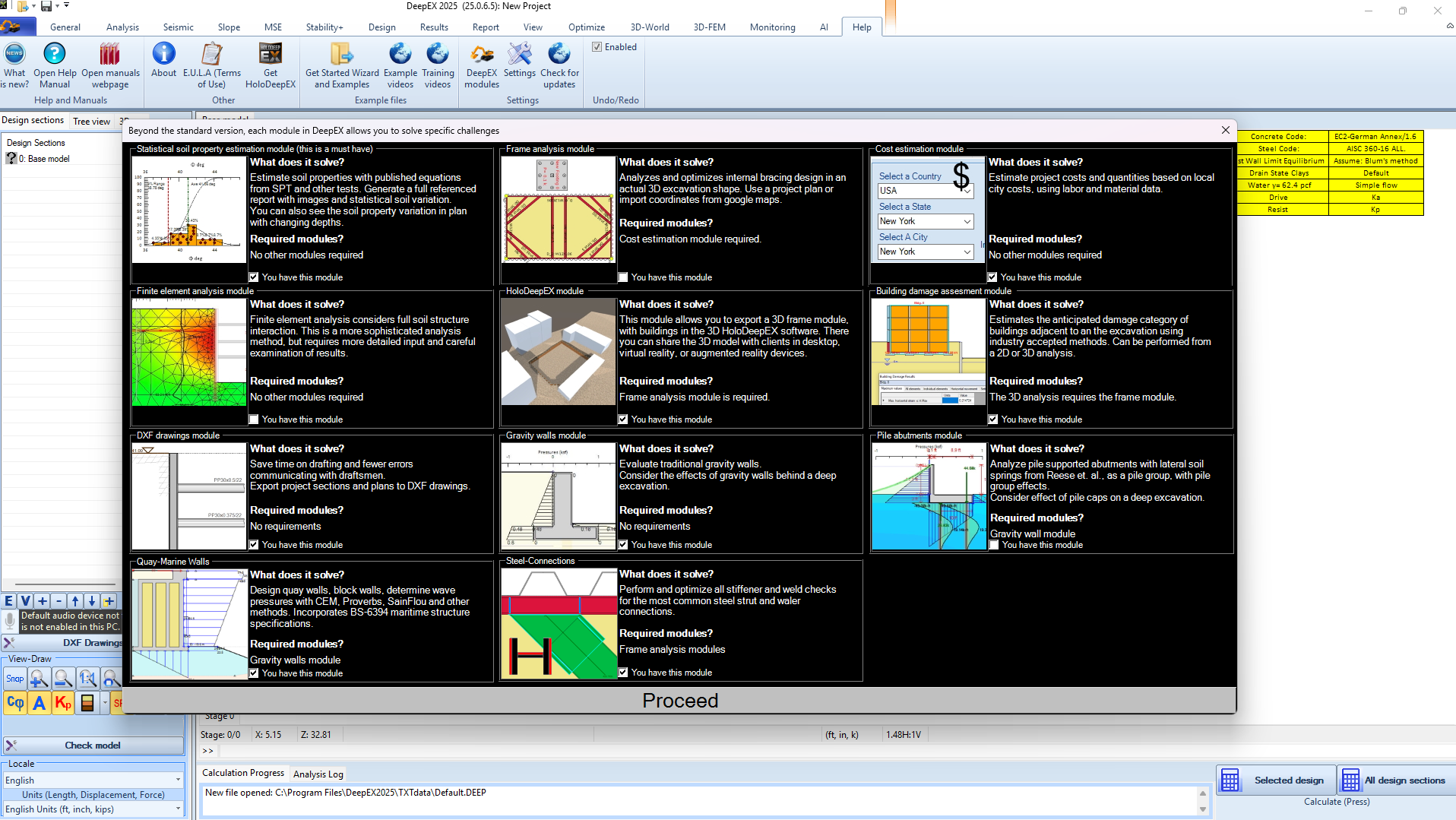Open Select a State dropdown
The height and width of the screenshot is (820, 1456).
point(926,221)
